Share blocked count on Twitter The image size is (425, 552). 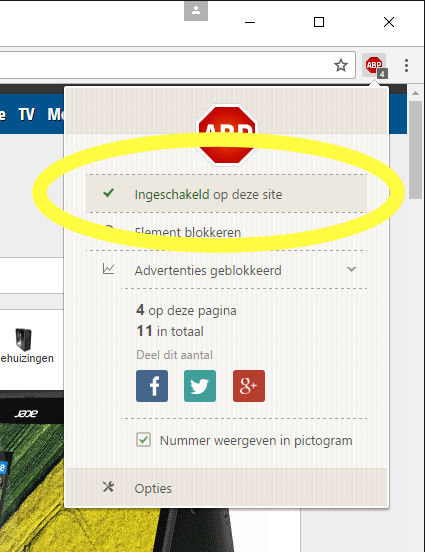(x=200, y=386)
